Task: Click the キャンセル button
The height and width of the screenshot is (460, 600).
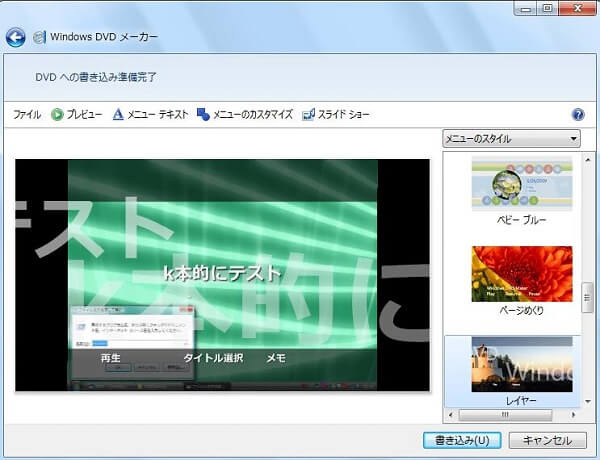Action: pyautogui.click(x=548, y=440)
